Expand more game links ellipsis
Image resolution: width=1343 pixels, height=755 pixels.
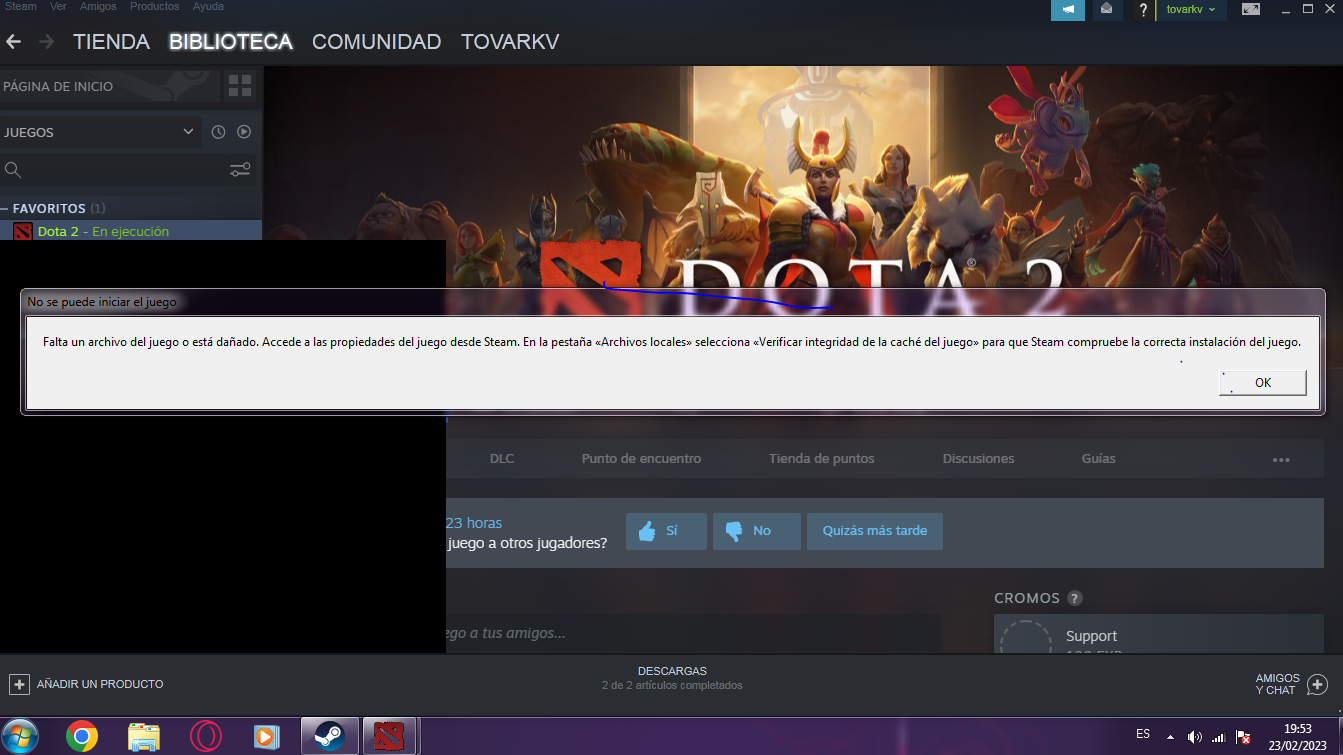[x=1281, y=460]
